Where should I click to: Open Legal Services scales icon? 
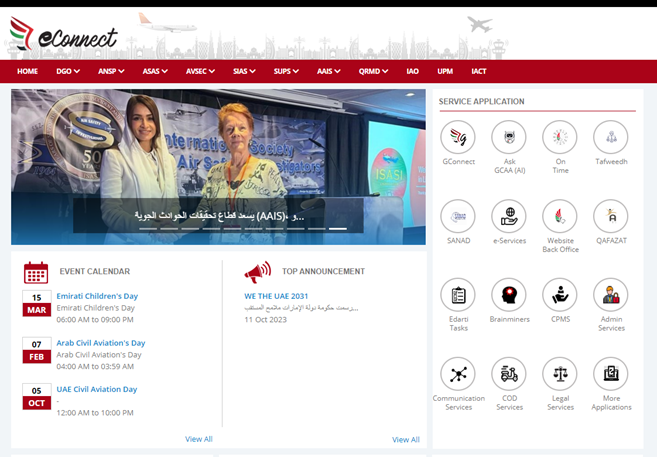point(560,375)
